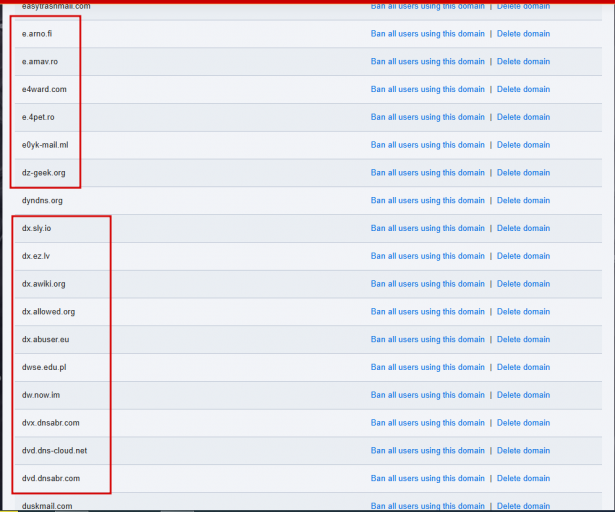Delete domain dvx.dnsabr.com
Viewport: 615px width, 512px height.
coord(523,424)
